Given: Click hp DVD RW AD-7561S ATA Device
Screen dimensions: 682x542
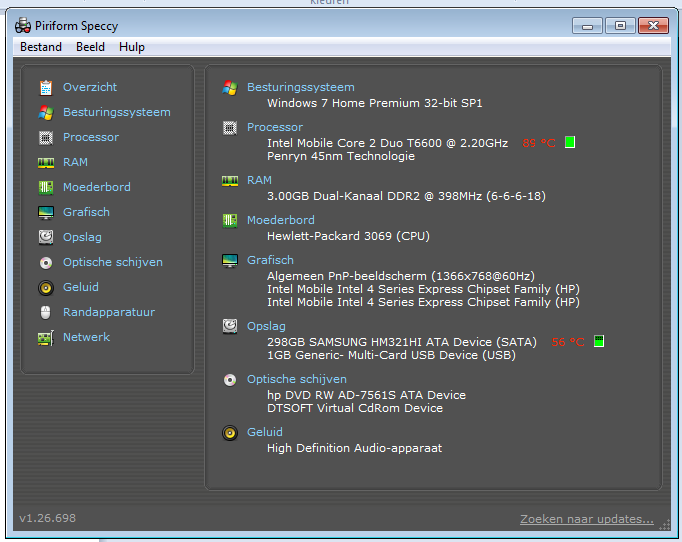Looking at the screenshot, I should [366, 395].
